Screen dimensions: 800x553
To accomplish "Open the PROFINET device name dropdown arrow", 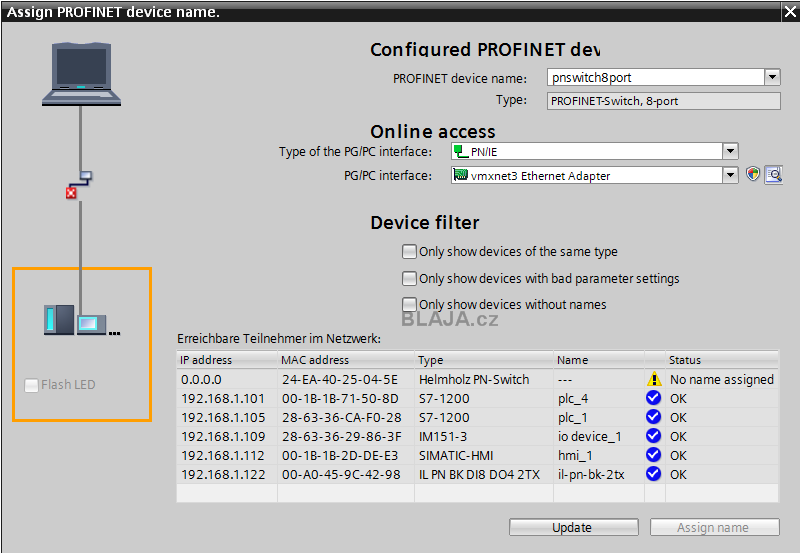I will (x=772, y=78).
